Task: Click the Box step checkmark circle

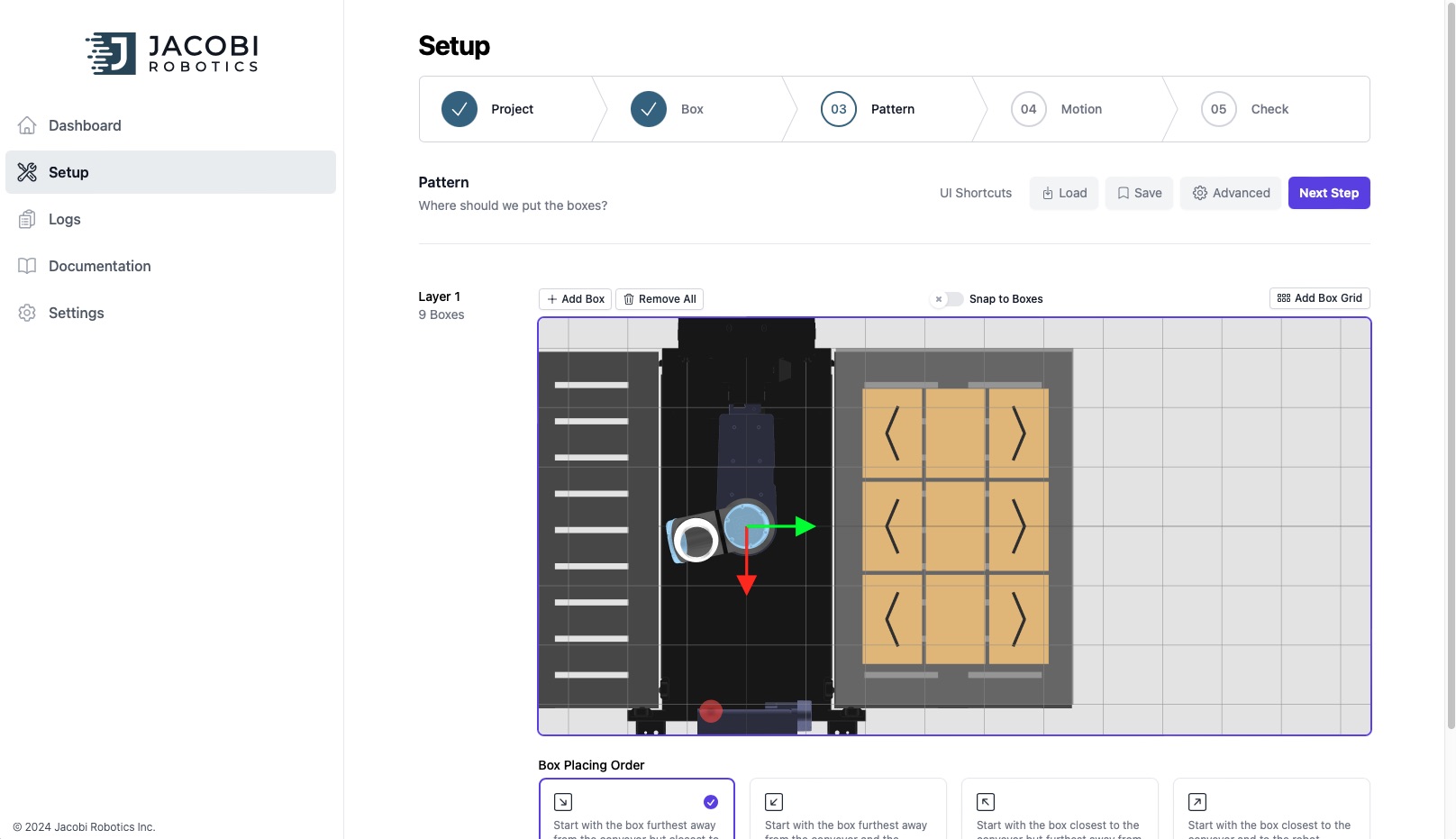Action: coord(649,109)
